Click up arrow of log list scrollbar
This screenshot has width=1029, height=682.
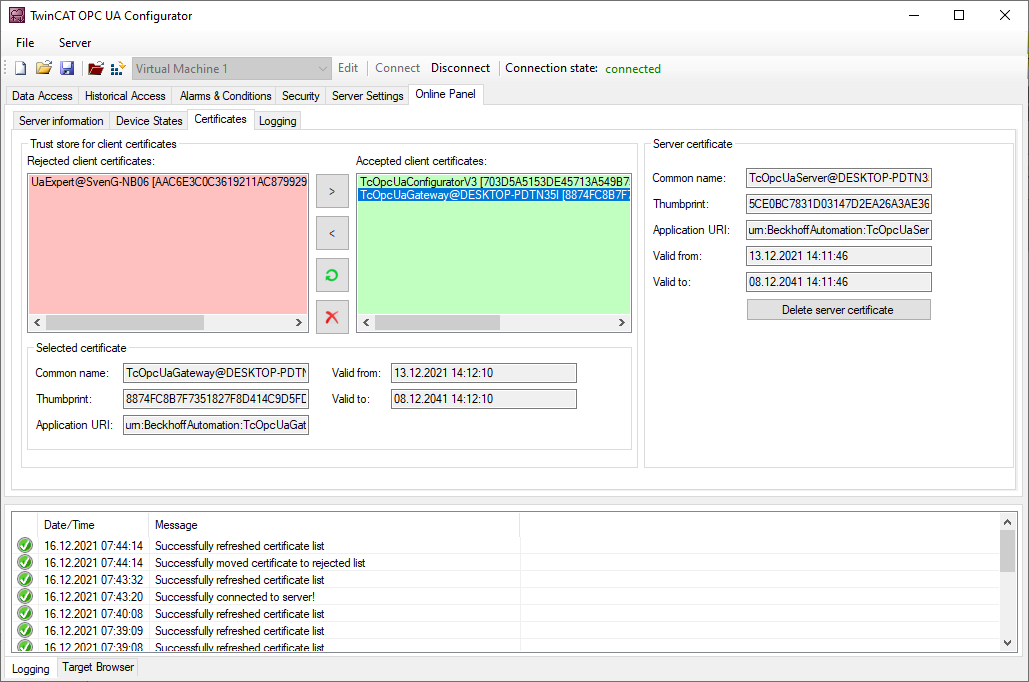pyautogui.click(x=1007, y=522)
